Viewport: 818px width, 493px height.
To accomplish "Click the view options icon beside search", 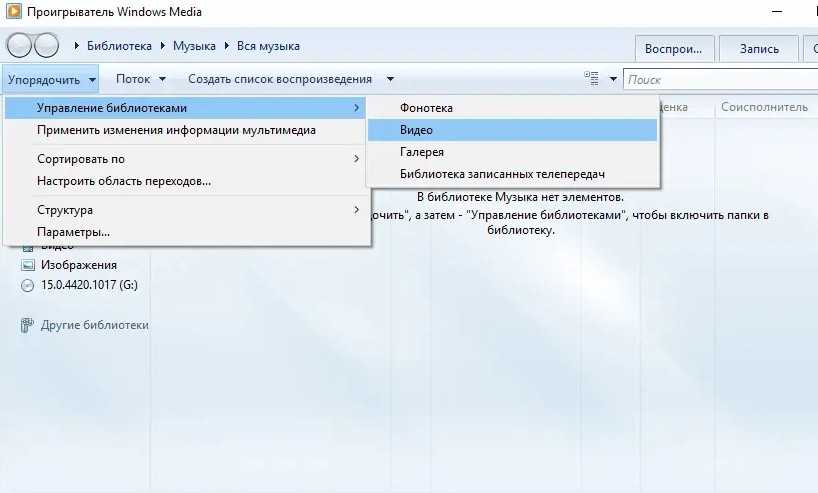I will (592, 79).
